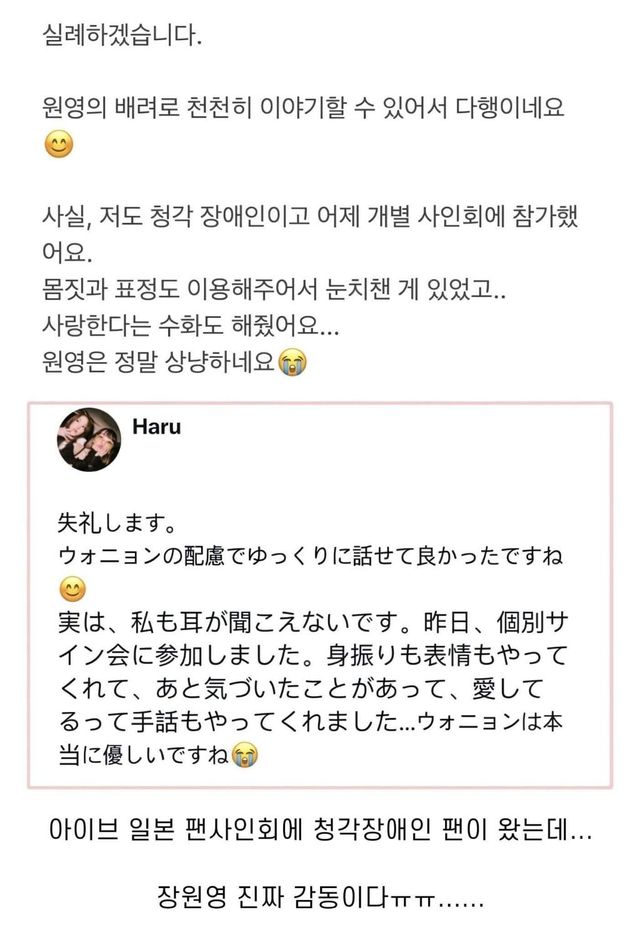Image resolution: width=640 pixels, height=934 pixels.
Task: Click the text 원영은 정말 상냥하네요
Action: pos(160,363)
